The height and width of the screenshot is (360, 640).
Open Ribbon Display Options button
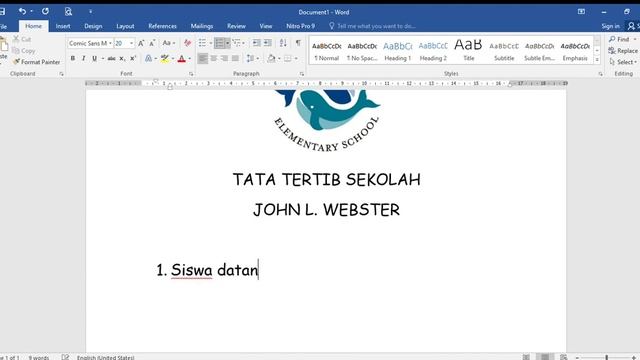pos(581,11)
